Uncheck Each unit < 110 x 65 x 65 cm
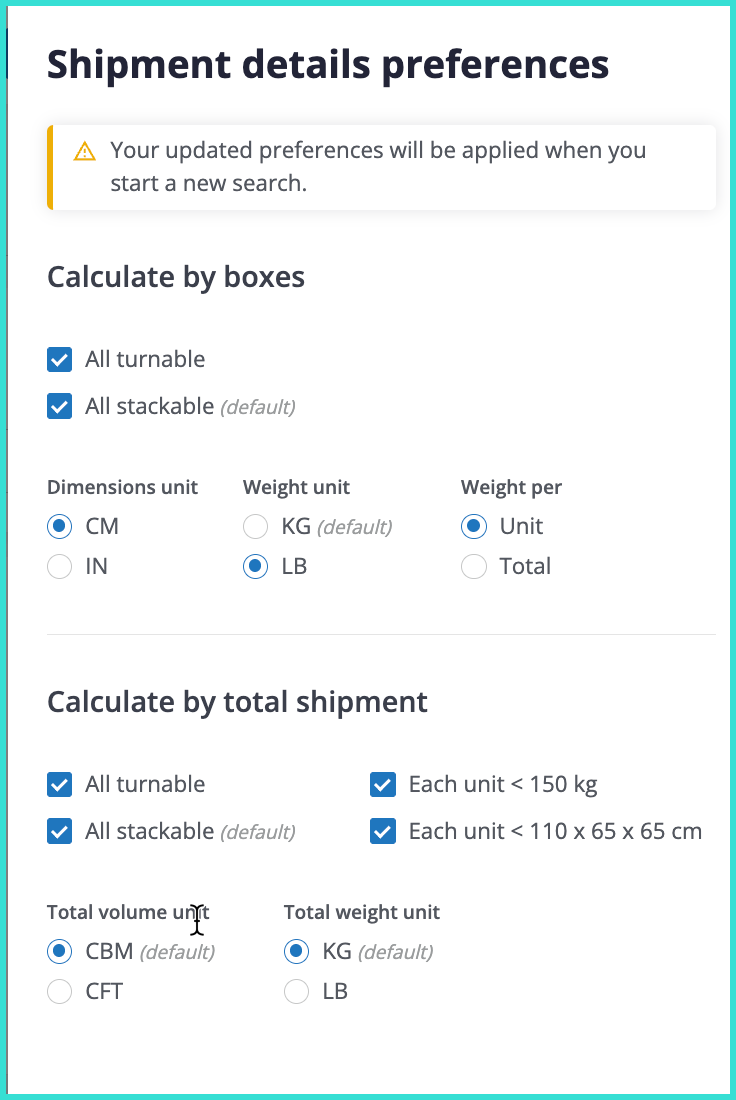The image size is (736, 1100). click(x=383, y=831)
